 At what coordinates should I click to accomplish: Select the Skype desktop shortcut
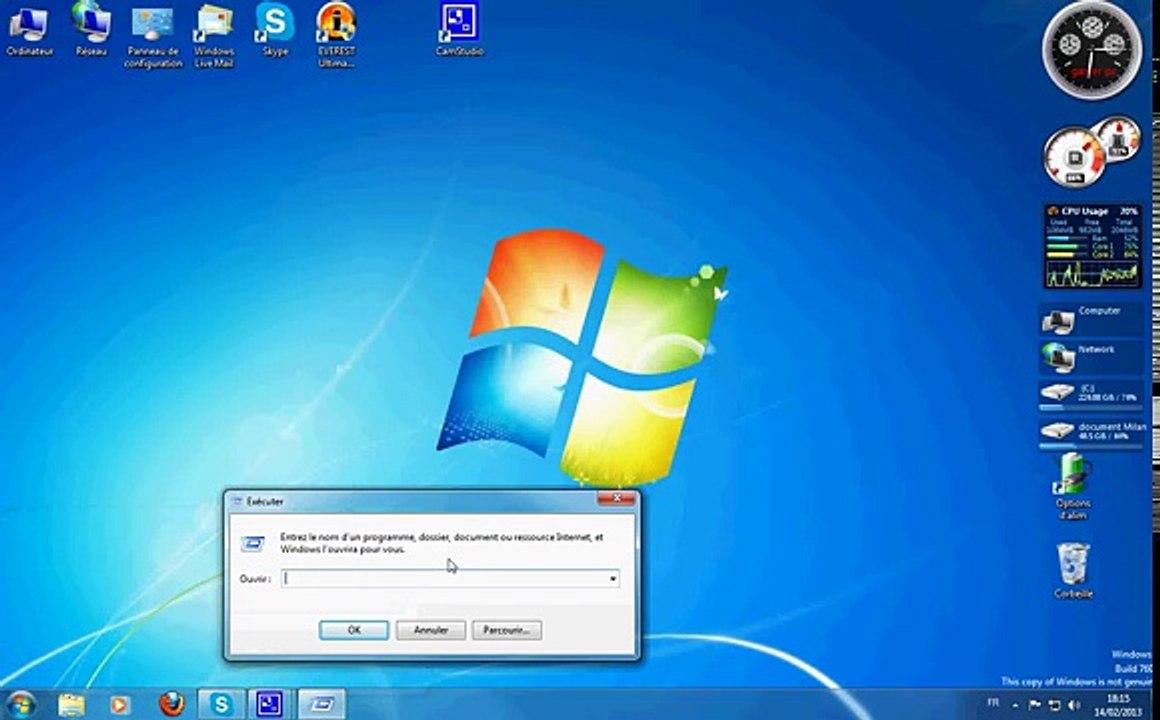point(275,30)
